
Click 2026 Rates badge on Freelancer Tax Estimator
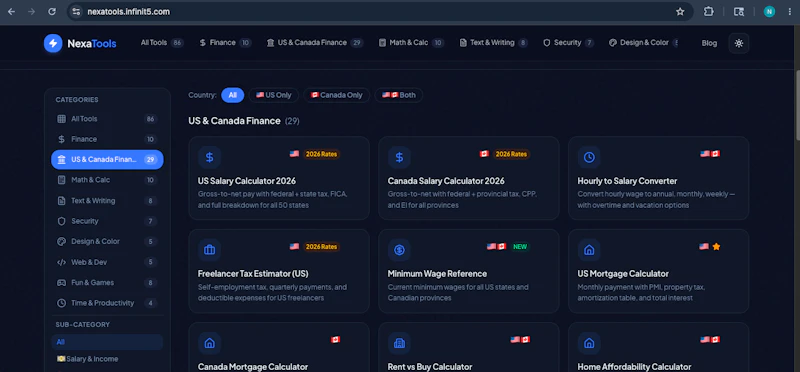(321, 246)
